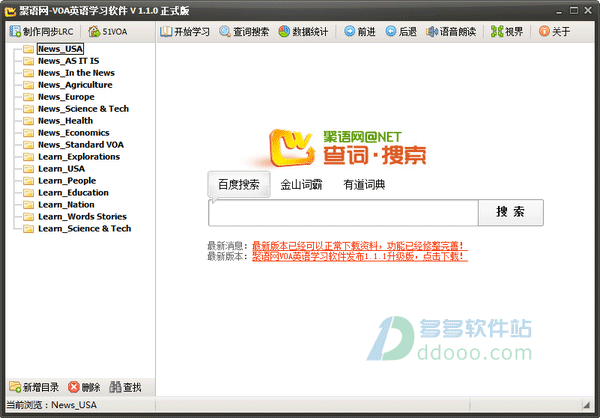This screenshot has height=418, width=600.
Task: Select the News_USA folder
Action: click(60, 49)
